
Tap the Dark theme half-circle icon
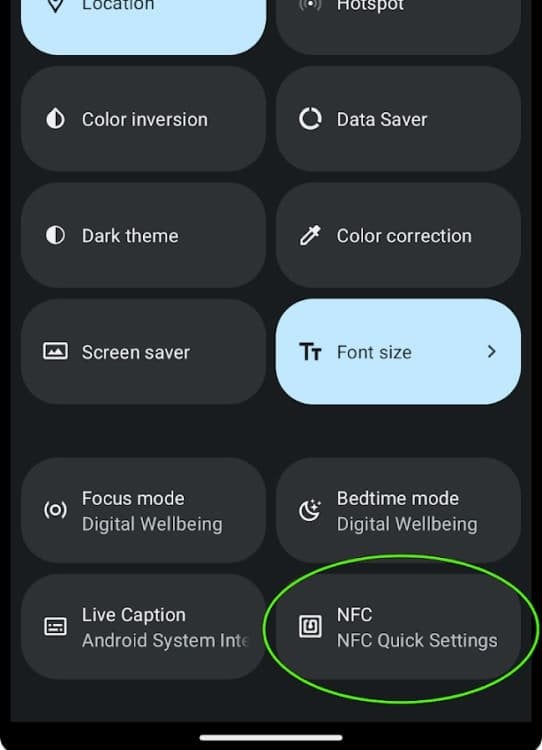point(55,235)
